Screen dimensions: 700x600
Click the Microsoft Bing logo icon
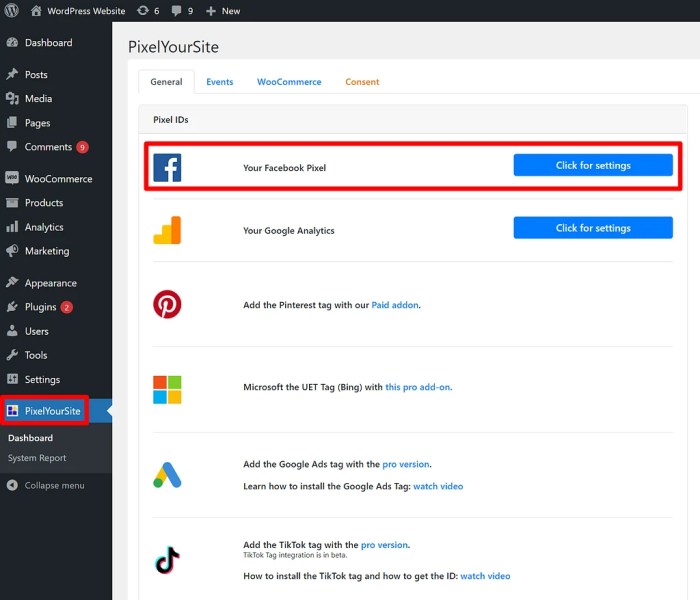167,389
